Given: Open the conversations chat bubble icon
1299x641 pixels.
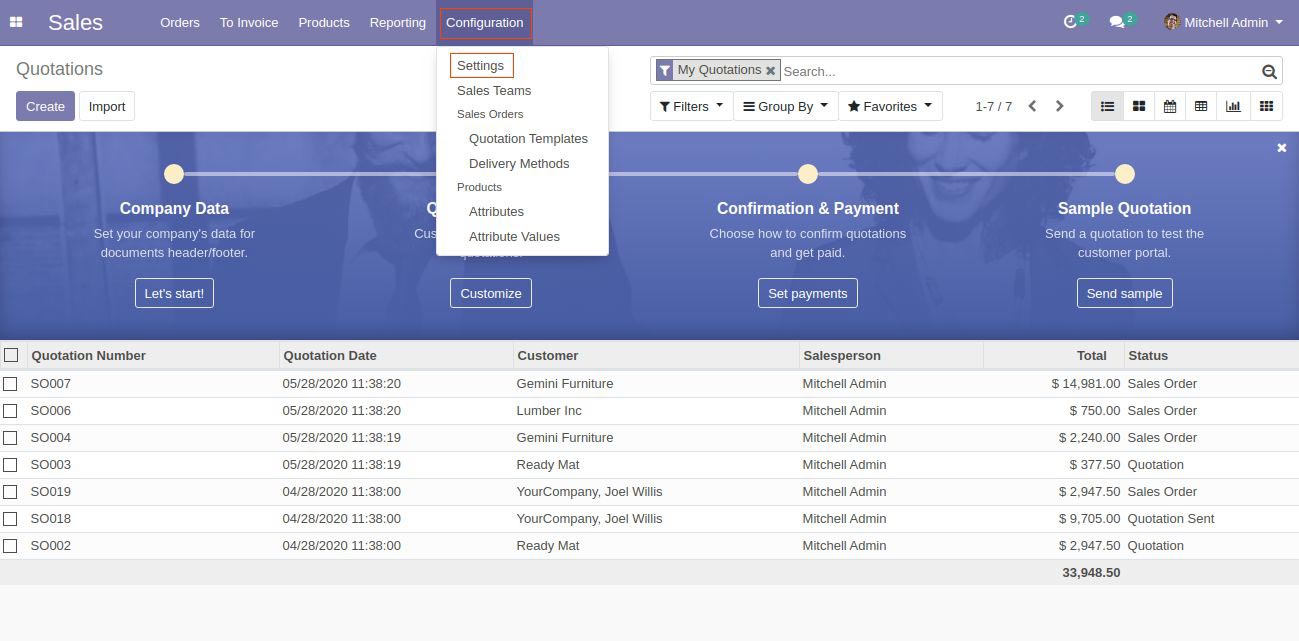Looking at the screenshot, I should click(1117, 22).
